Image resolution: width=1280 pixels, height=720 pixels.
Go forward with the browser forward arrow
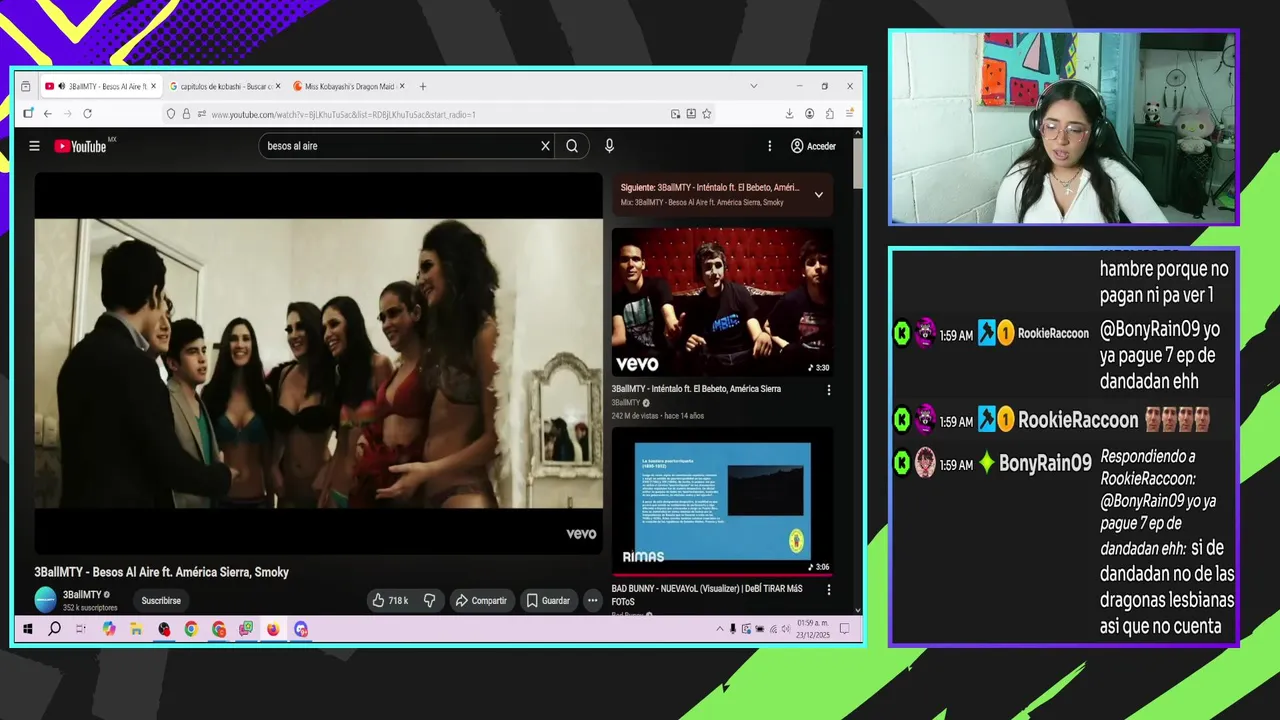(67, 114)
